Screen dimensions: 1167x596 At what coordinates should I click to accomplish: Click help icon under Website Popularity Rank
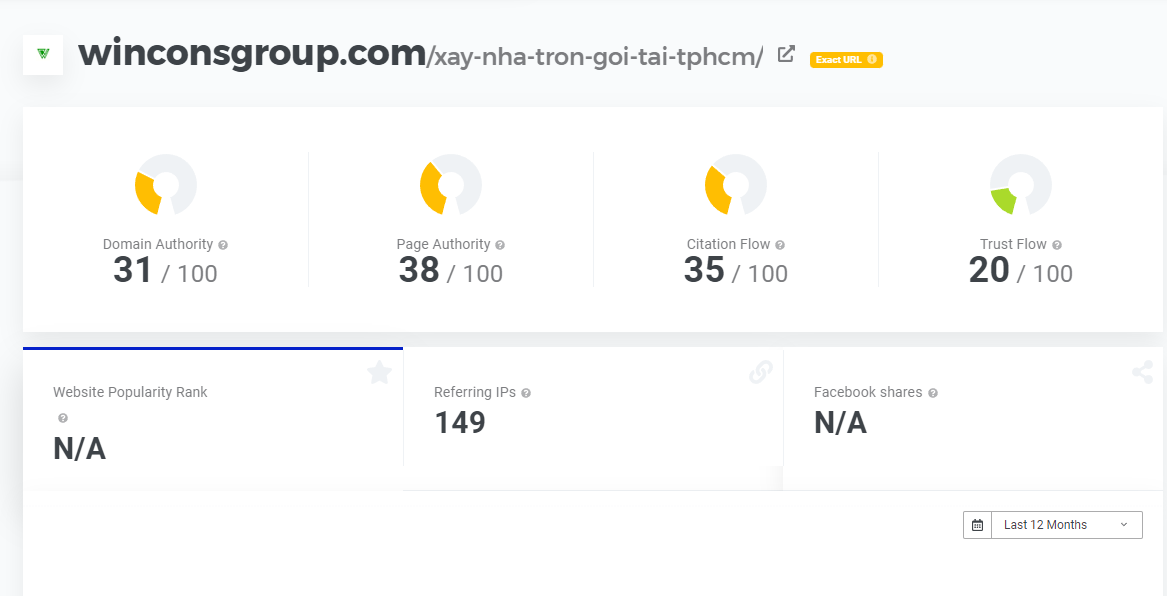pyautogui.click(x=63, y=418)
